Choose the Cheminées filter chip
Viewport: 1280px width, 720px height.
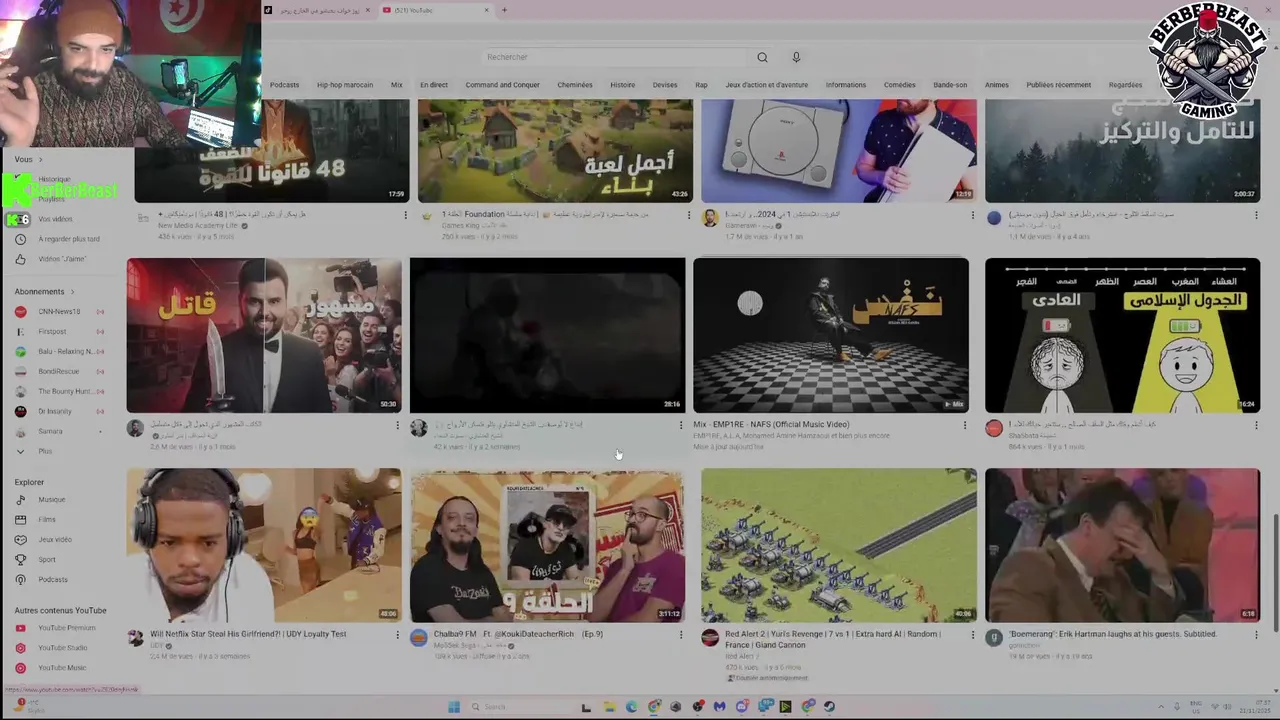point(575,85)
